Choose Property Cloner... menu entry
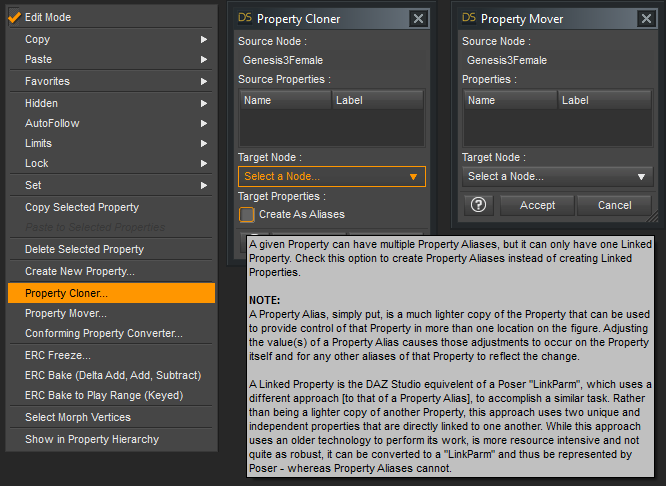The height and width of the screenshot is (486, 666). tap(110, 293)
